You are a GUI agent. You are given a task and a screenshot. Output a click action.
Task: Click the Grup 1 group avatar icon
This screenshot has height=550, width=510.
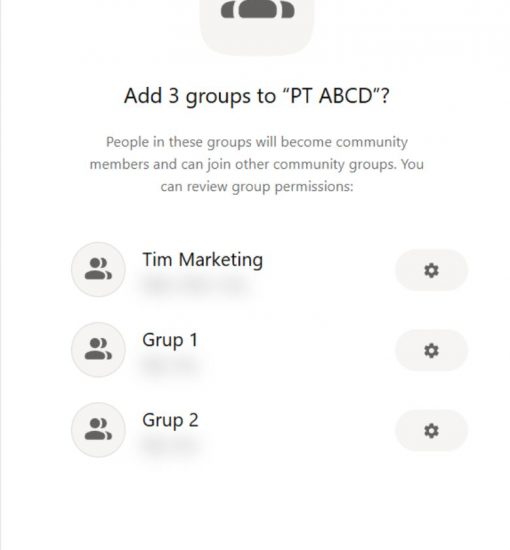click(x=98, y=349)
